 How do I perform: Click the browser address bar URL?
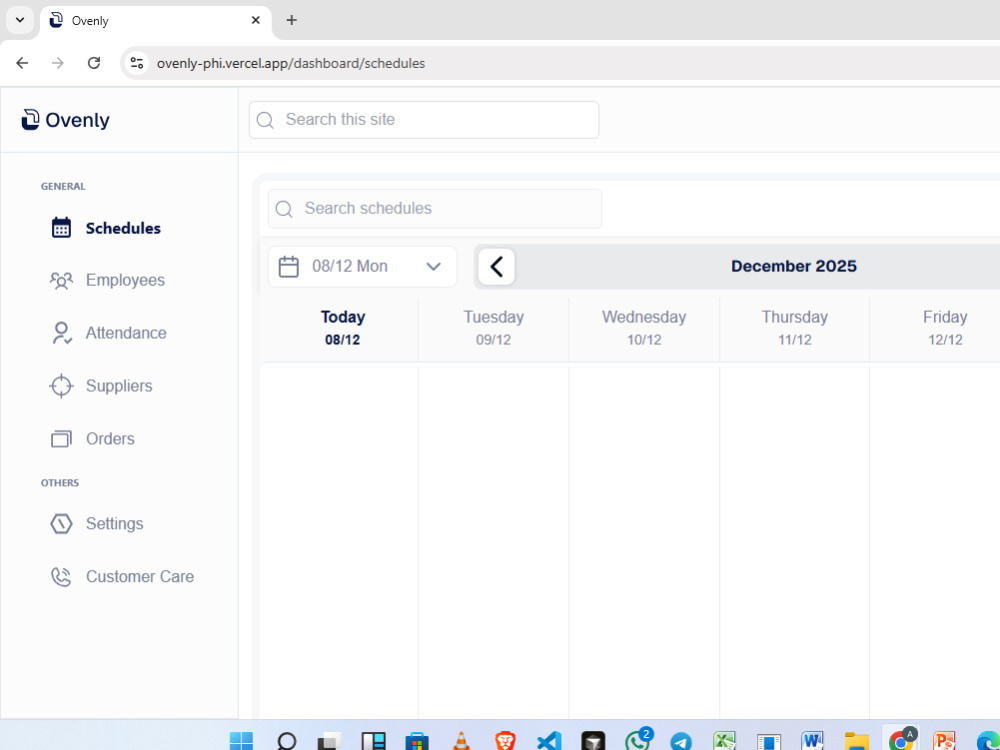tap(291, 63)
